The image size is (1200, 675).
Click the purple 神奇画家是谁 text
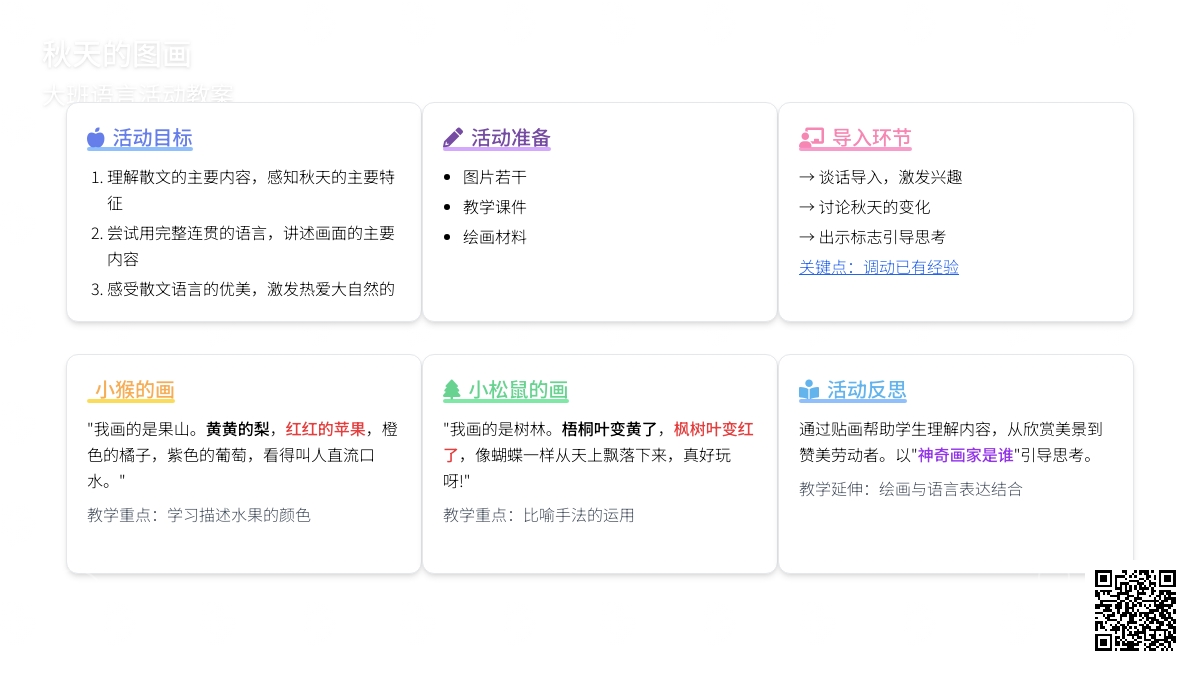pyautogui.click(x=965, y=455)
